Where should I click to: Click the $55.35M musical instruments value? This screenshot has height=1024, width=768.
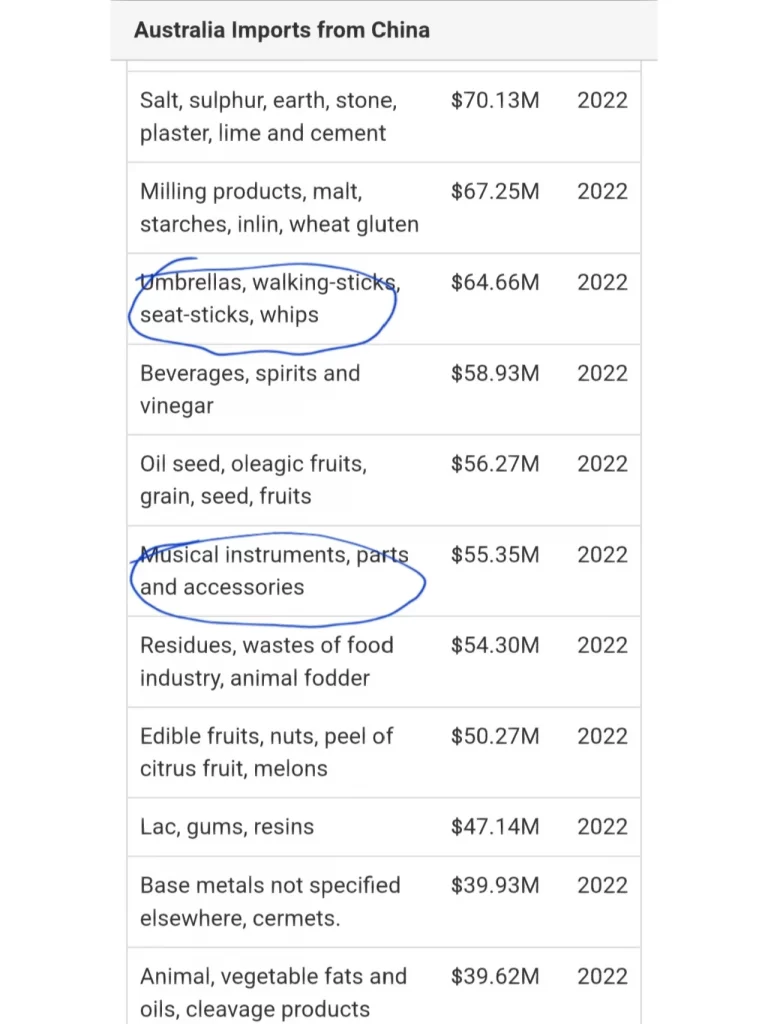pos(495,554)
